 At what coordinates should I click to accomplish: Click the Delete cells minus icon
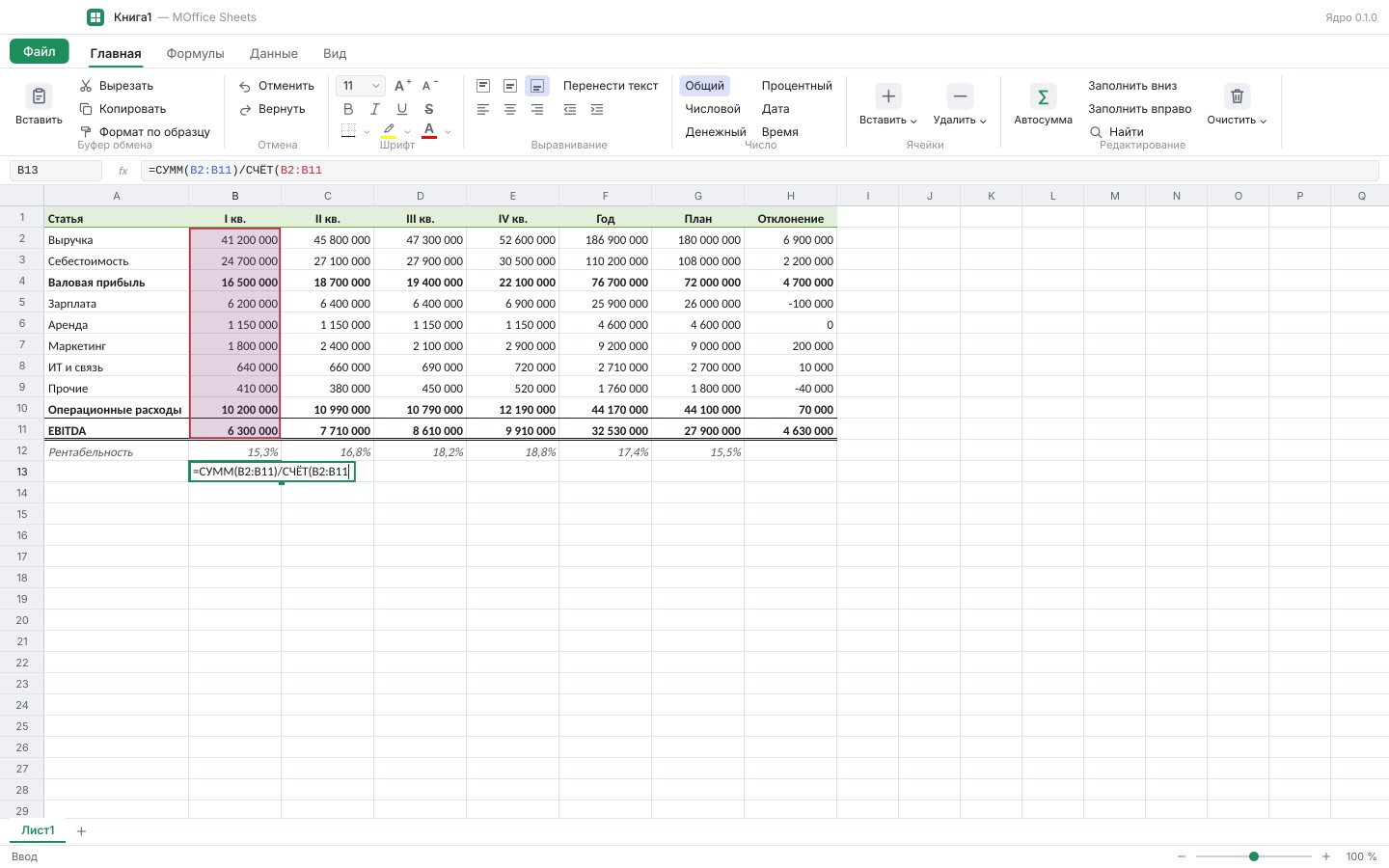pos(960,96)
